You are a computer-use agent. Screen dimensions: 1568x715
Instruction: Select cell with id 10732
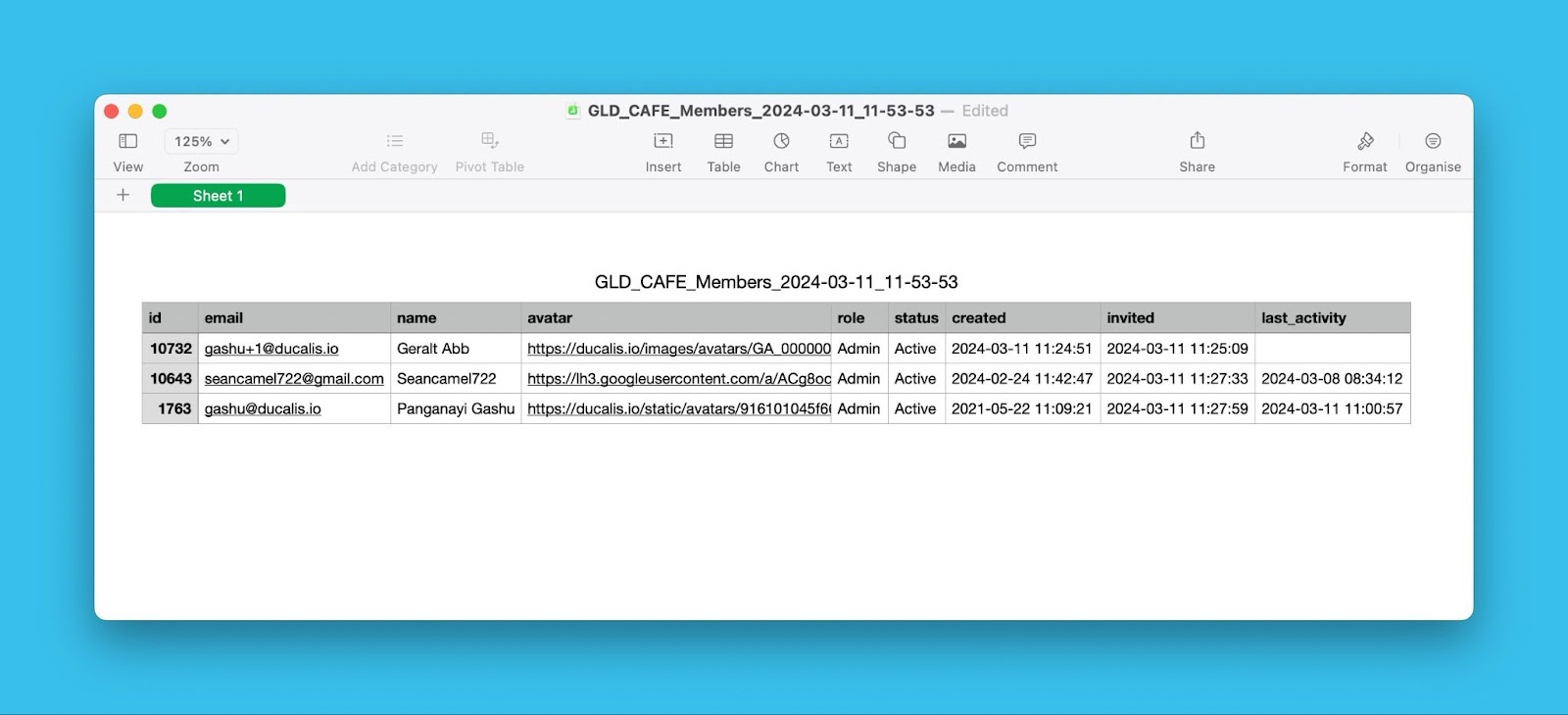[171, 349]
